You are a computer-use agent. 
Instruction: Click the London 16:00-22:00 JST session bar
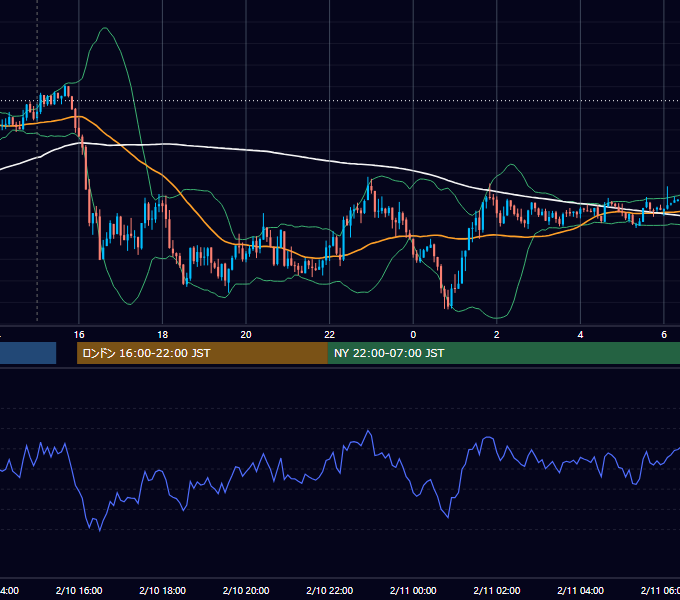click(202, 353)
